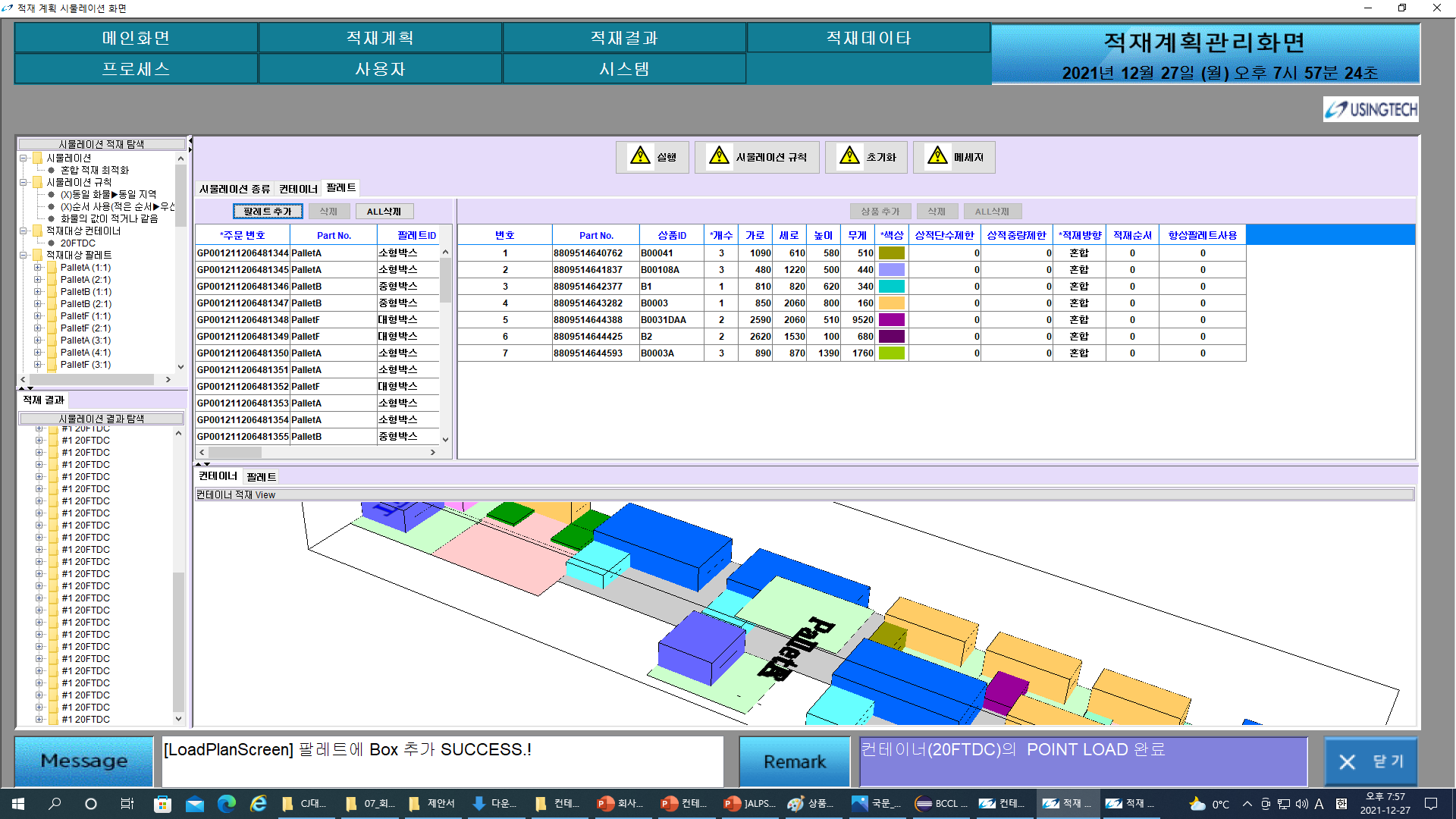Viewport: 1456px width, 819px height.
Task: Open the 적재결과 menu
Action: pos(624,37)
